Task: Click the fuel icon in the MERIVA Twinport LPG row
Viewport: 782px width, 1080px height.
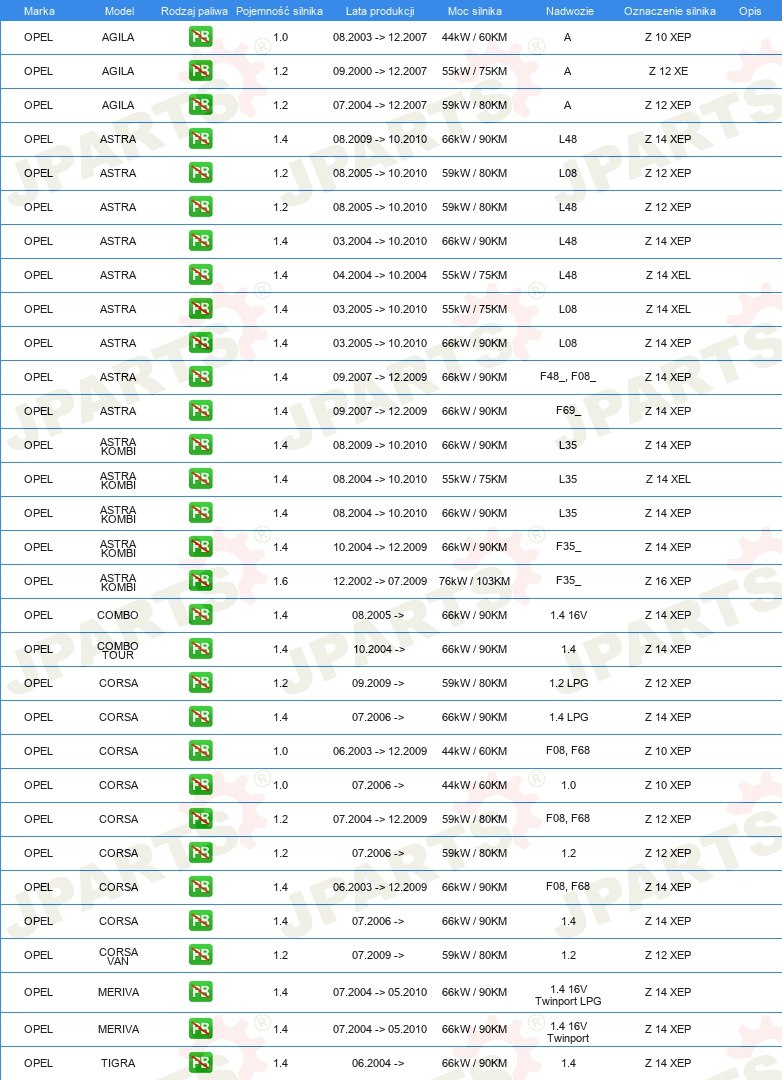Action: [200, 992]
